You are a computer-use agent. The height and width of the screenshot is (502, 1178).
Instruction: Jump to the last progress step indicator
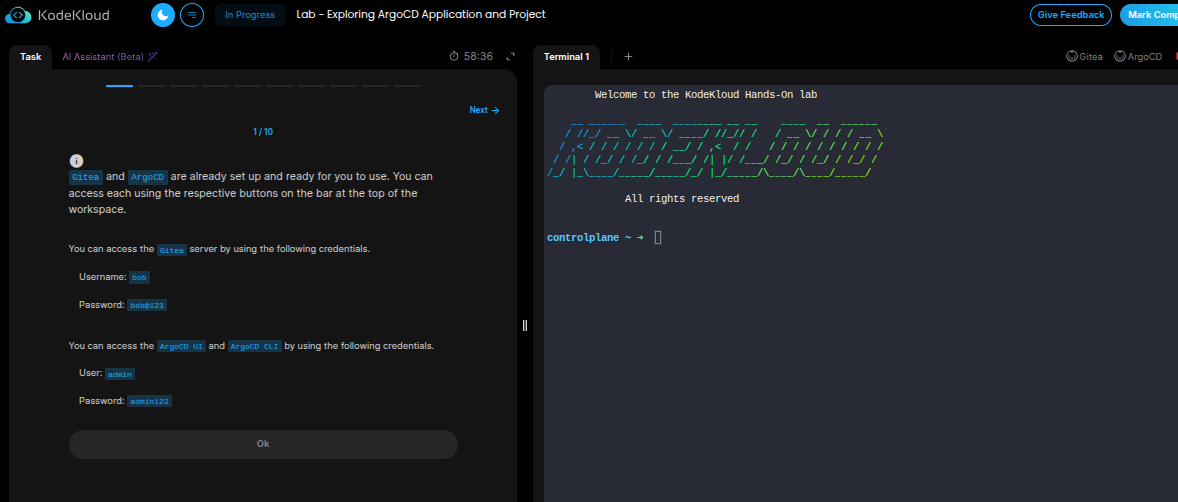[406, 86]
